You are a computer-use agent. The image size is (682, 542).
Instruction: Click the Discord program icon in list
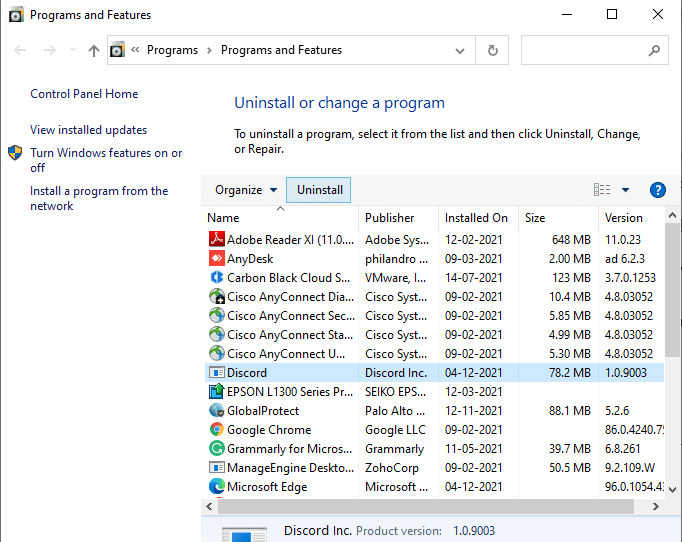pyautogui.click(x=217, y=373)
